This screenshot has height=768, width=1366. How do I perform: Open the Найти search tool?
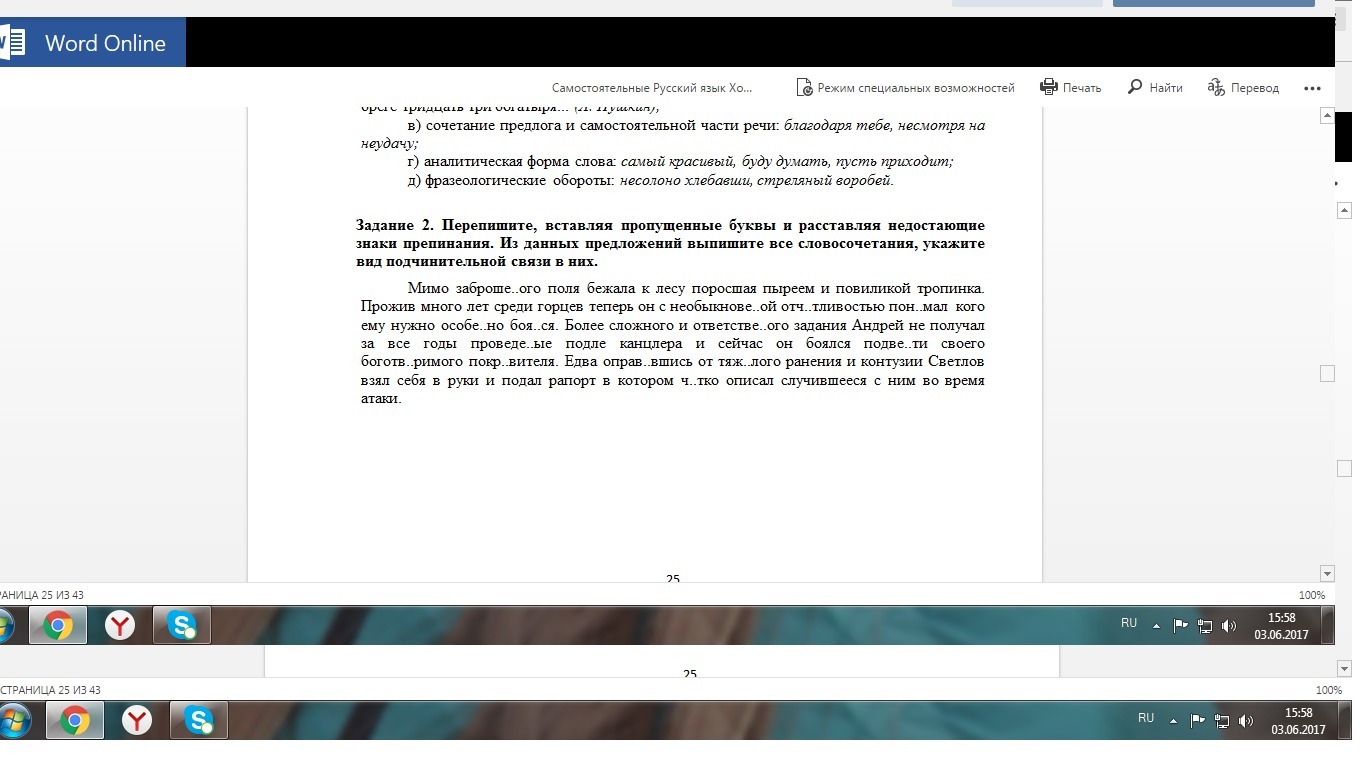click(x=1155, y=88)
